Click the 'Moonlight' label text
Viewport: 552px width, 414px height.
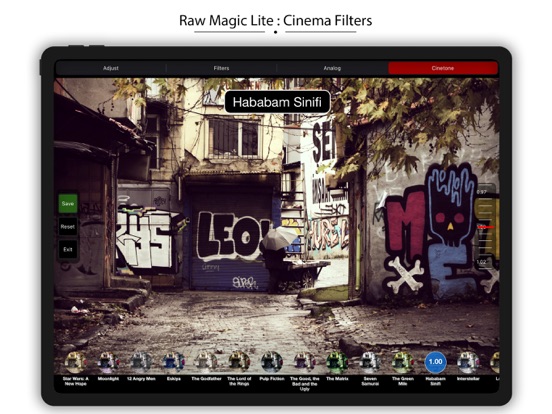pos(108,379)
